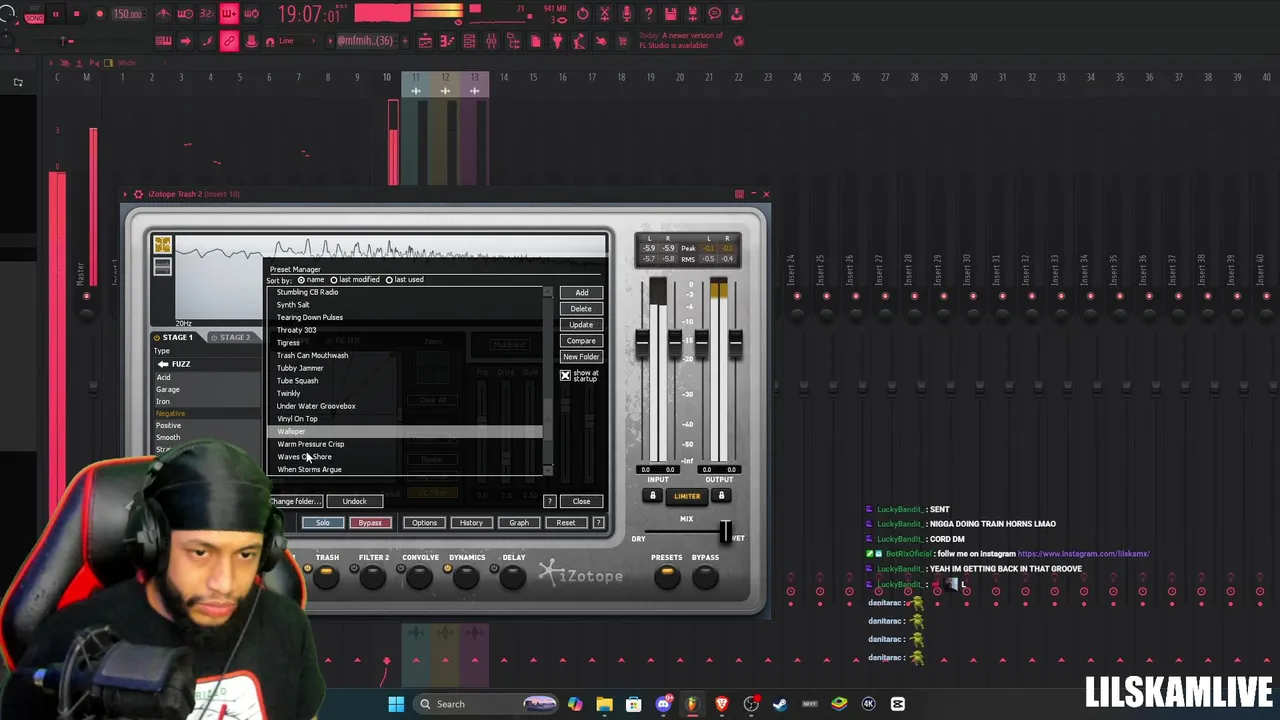Open the @mfmih pattern selector
The height and width of the screenshot is (720, 1280).
tap(365, 41)
